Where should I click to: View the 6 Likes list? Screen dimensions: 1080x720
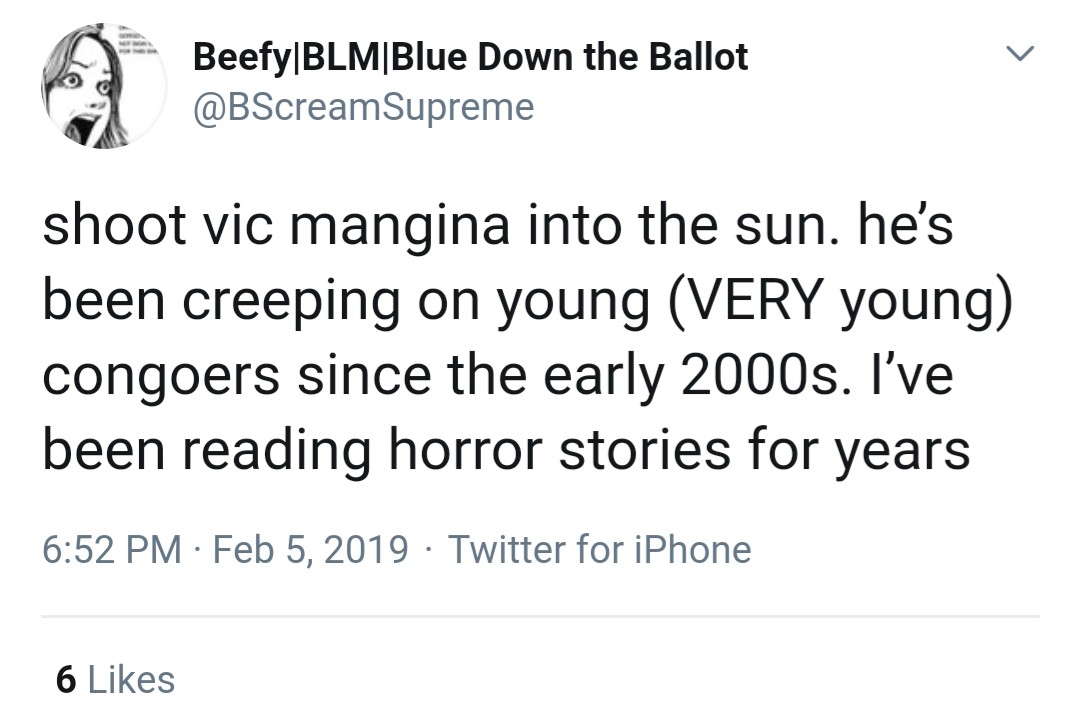coord(116,679)
